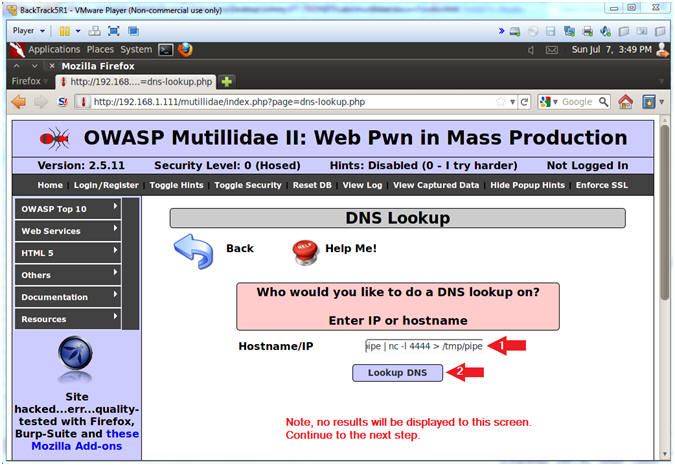Screen dimensions: 675x466
Task: Open the Places menu
Action: 100,49
